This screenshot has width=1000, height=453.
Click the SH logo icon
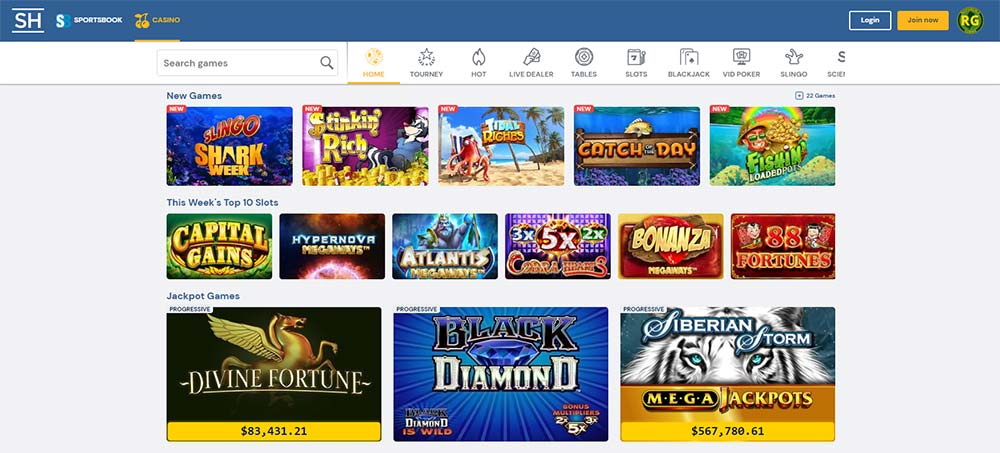click(x=27, y=20)
